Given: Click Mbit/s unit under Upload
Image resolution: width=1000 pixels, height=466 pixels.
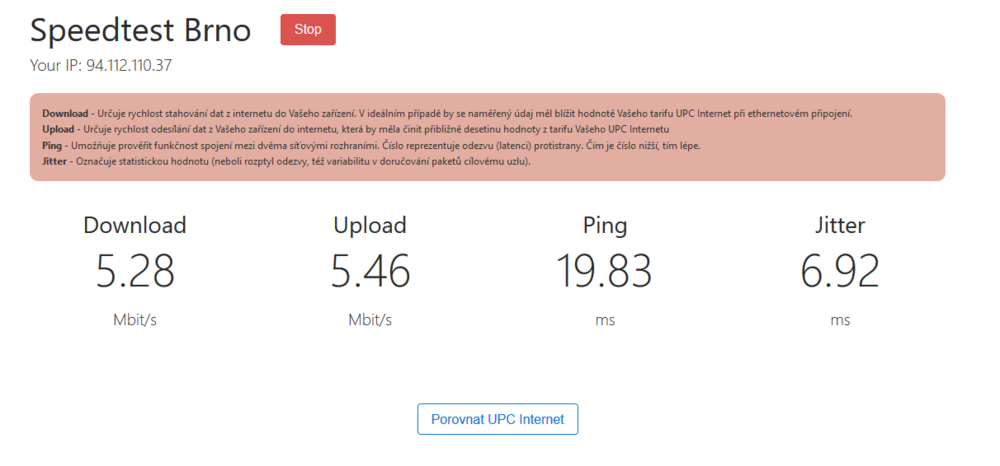Looking at the screenshot, I should point(370,320).
